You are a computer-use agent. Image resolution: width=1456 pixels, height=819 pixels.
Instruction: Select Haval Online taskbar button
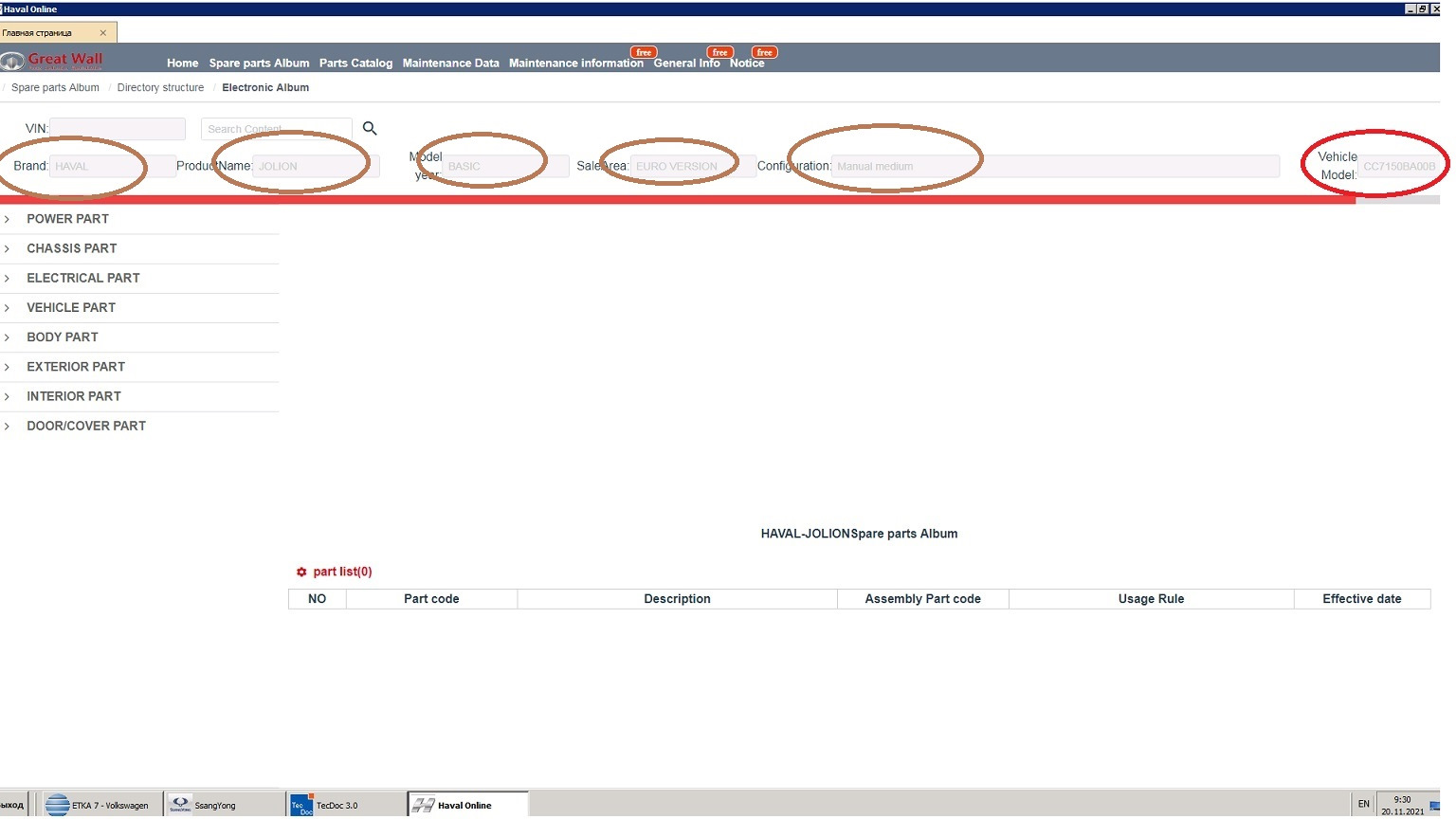point(467,805)
